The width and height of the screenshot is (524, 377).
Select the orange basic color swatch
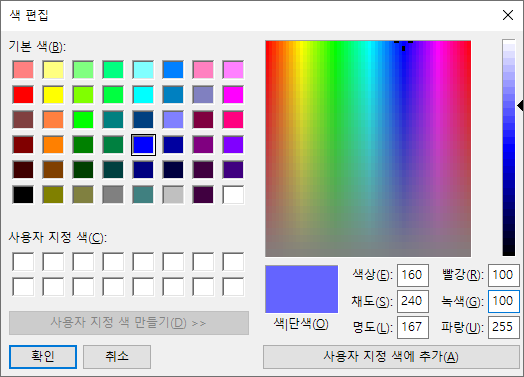53,145
